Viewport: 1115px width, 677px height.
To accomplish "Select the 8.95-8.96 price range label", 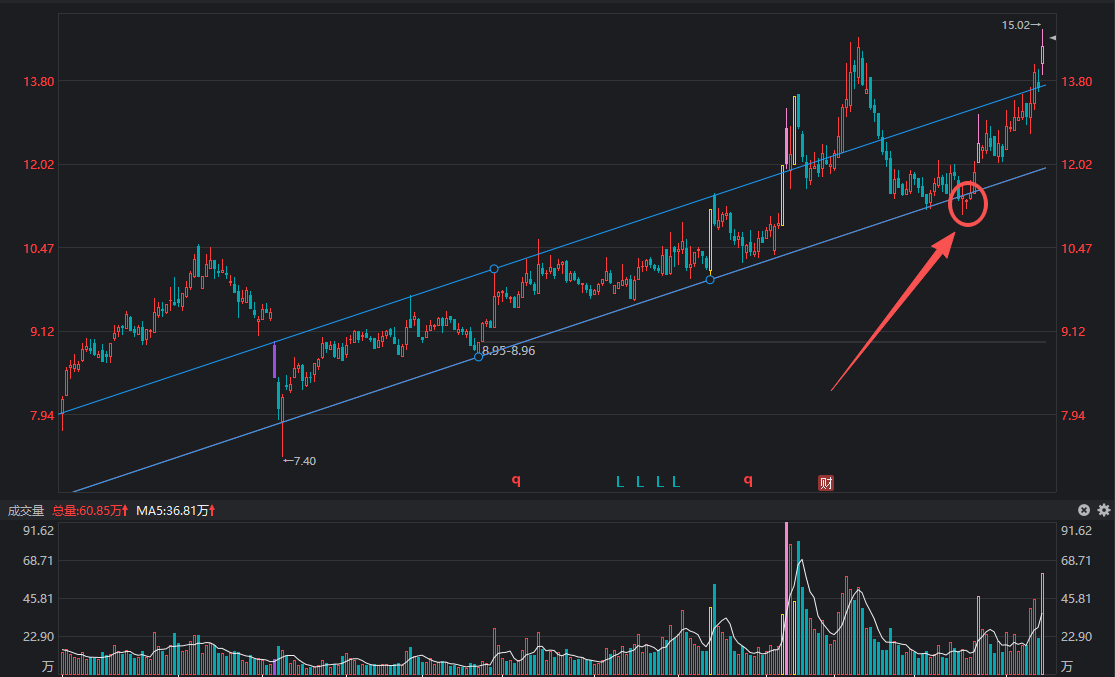I will pyautogui.click(x=509, y=351).
